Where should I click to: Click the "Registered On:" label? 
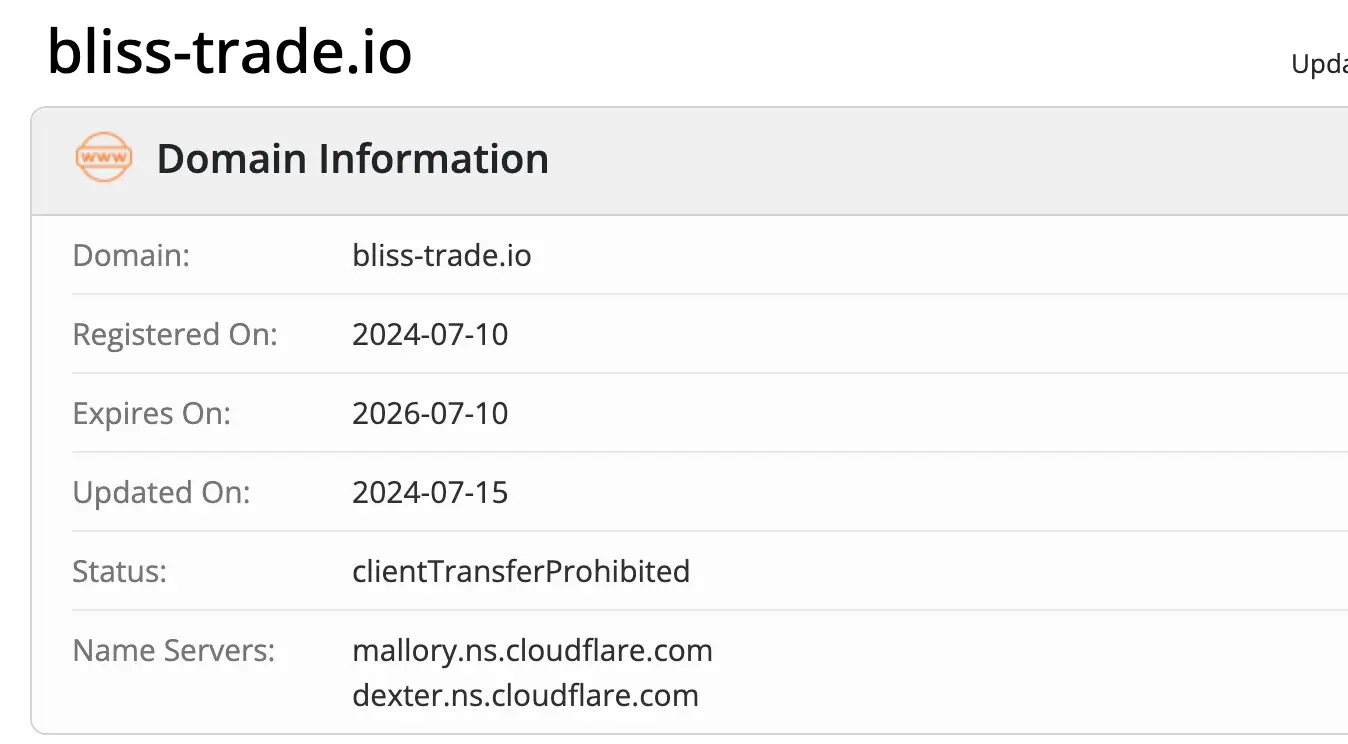(x=175, y=334)
